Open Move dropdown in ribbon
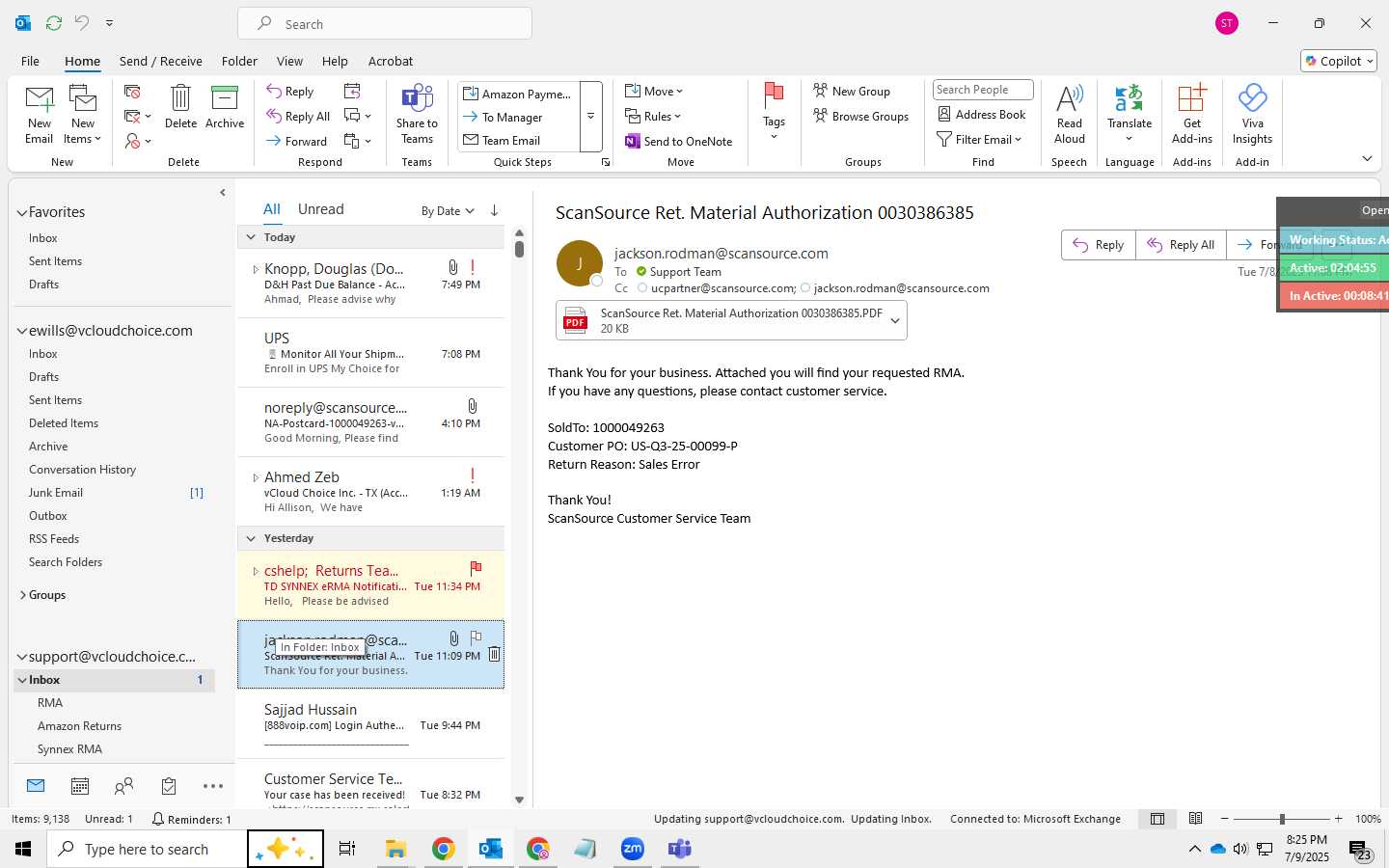Viewport: 1389px width, 868px height. pyautogui.click(x=655, y=91)
